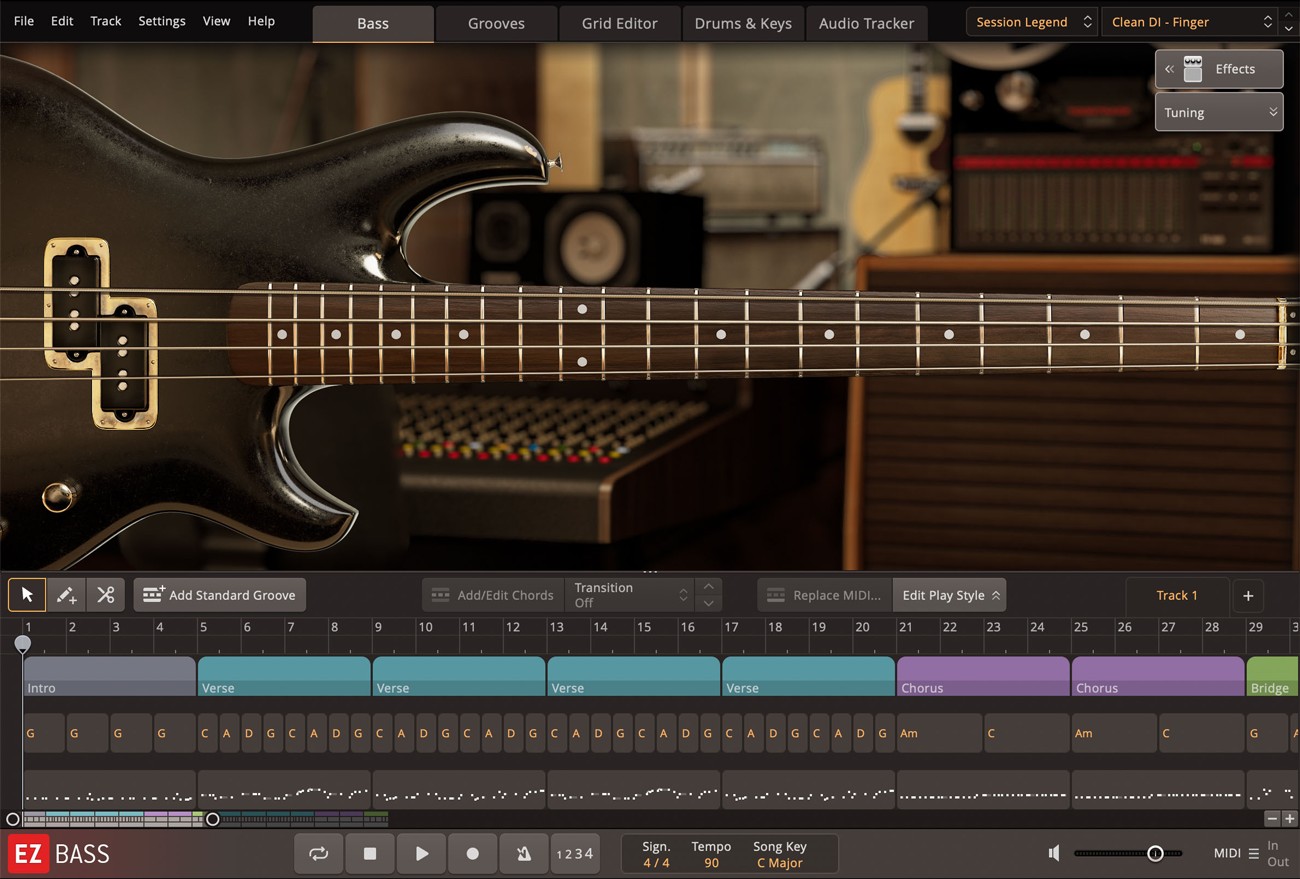Click the Record button
This screenshot has width=1300, height=879.
tap(473, 853)
